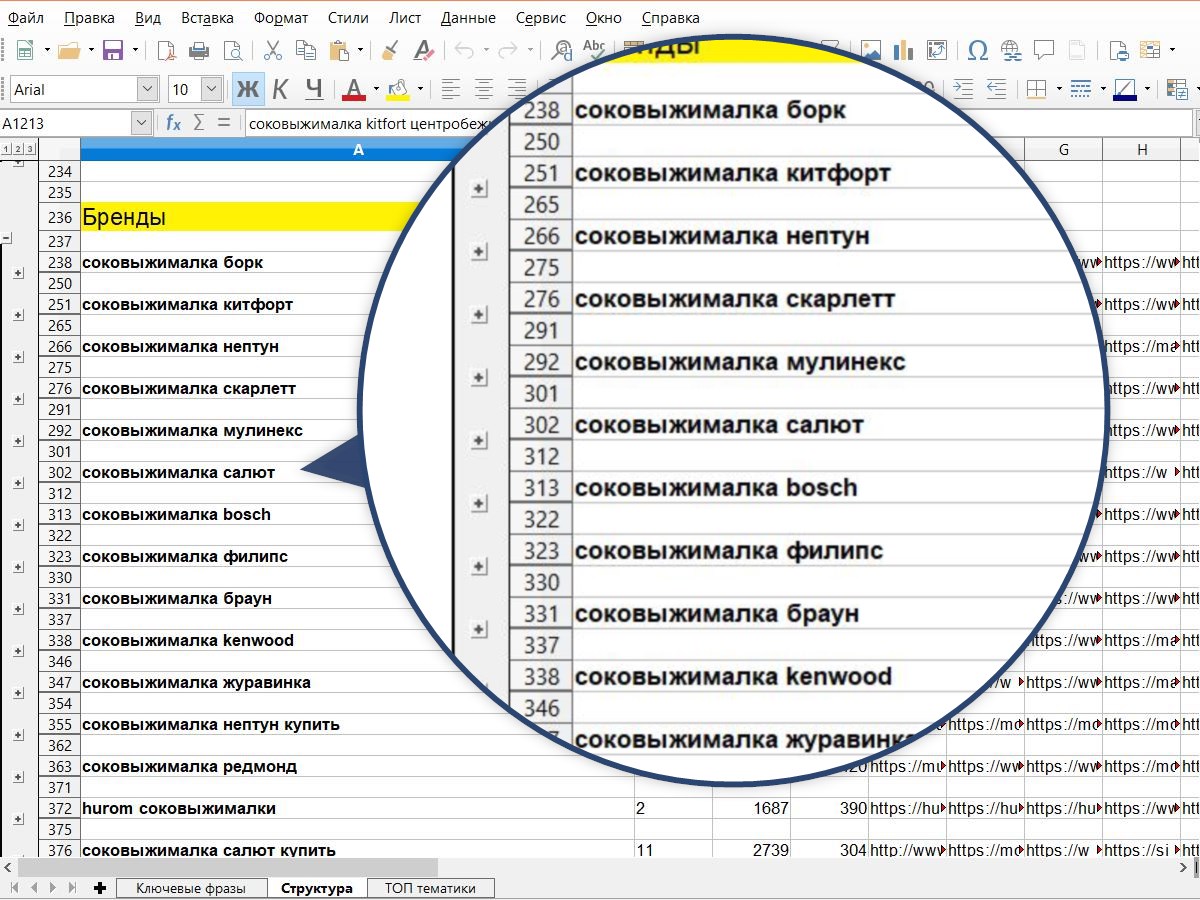Image resolution: width=1200 pixels, height=900 pixels.
Task: Open the Формат menu
Action: point(280,18)
